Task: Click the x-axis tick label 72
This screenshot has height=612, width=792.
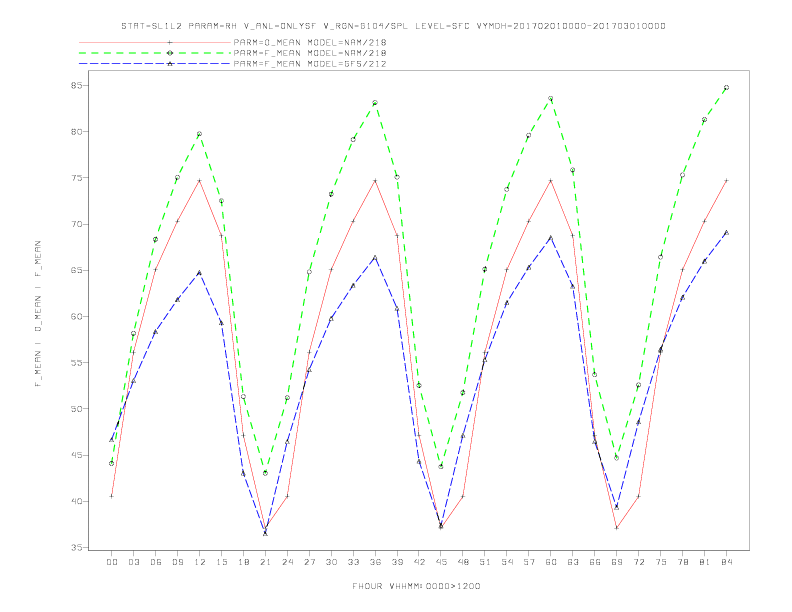Action: click(x=639, y=562)
